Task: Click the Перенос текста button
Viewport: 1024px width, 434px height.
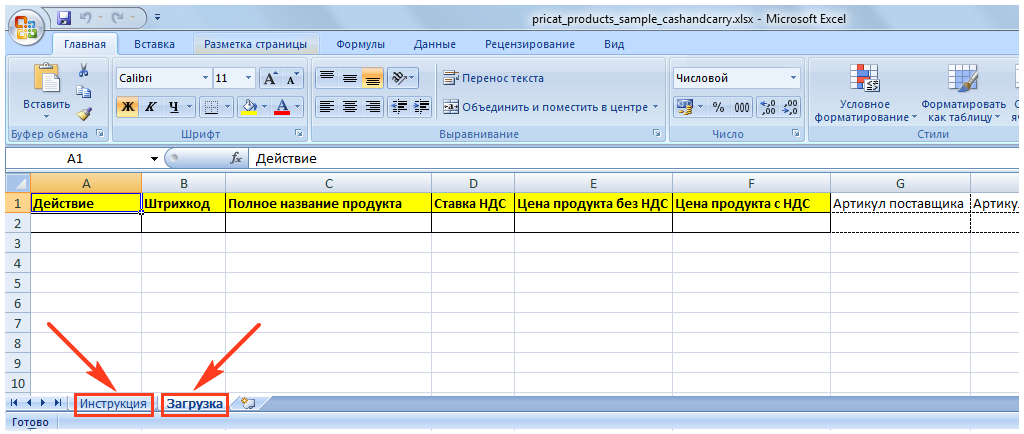Action: click(494, 78)
